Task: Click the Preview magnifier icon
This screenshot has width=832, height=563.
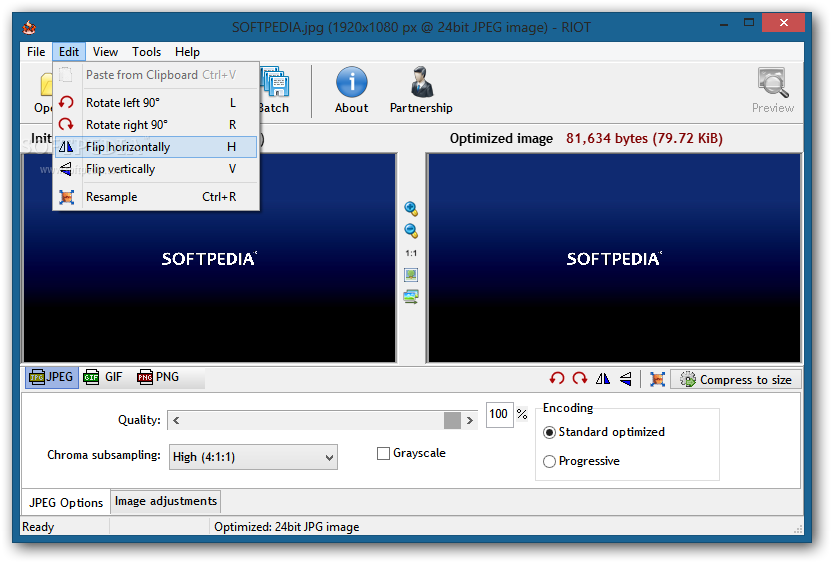Action: click(x=773, y=82)
